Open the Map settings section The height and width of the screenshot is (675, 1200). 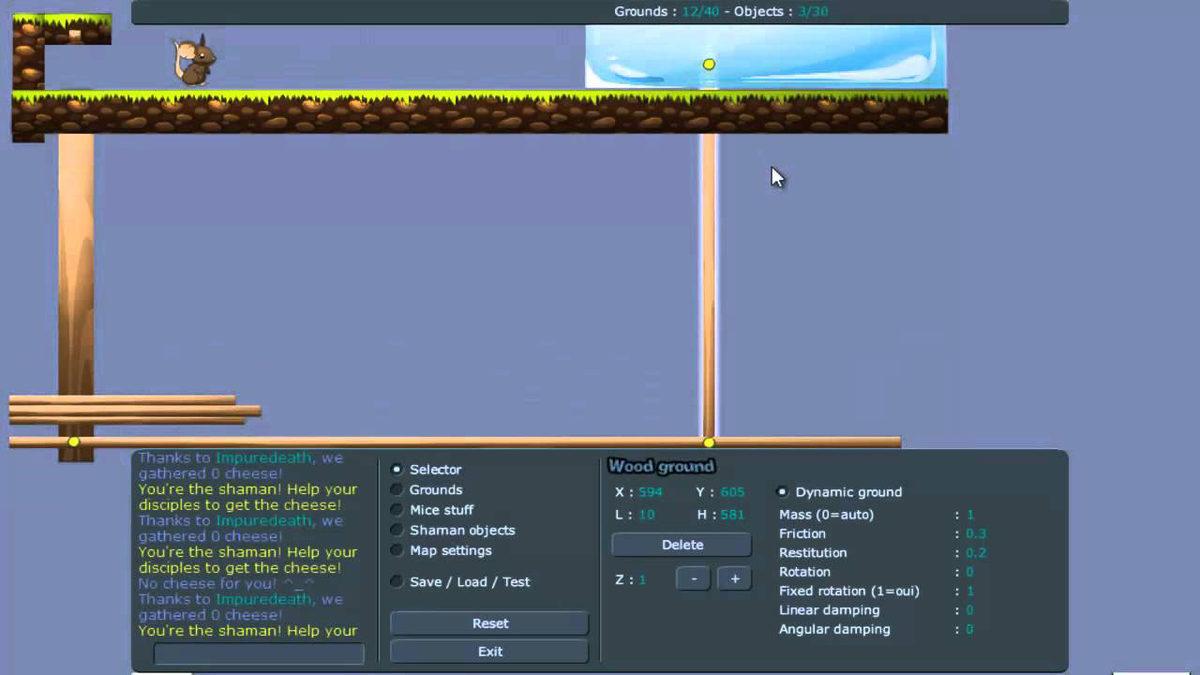pyautogui.click(x=397, y=551)
